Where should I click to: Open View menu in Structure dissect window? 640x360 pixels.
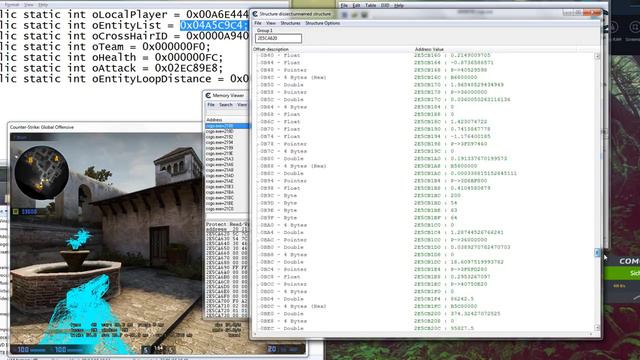pyautogui.click(x=271, y=23)
